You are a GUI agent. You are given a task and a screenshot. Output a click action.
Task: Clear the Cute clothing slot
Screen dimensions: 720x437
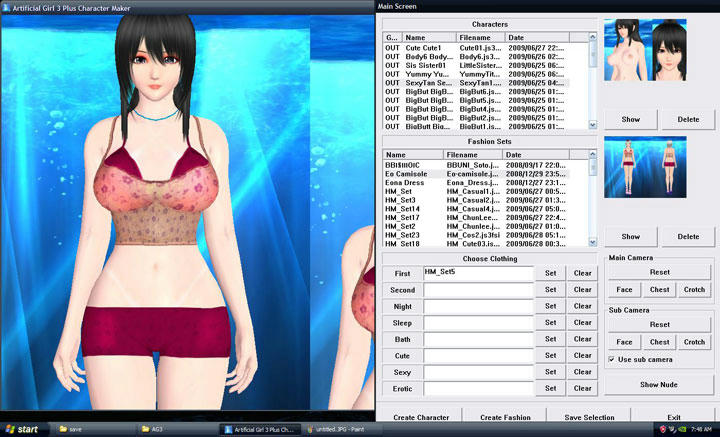pos(582,356)
